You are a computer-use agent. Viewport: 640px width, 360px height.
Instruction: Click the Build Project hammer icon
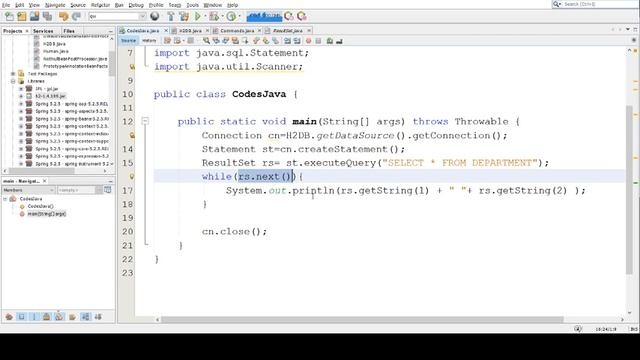pyautogui.click(x=171, y=16)
